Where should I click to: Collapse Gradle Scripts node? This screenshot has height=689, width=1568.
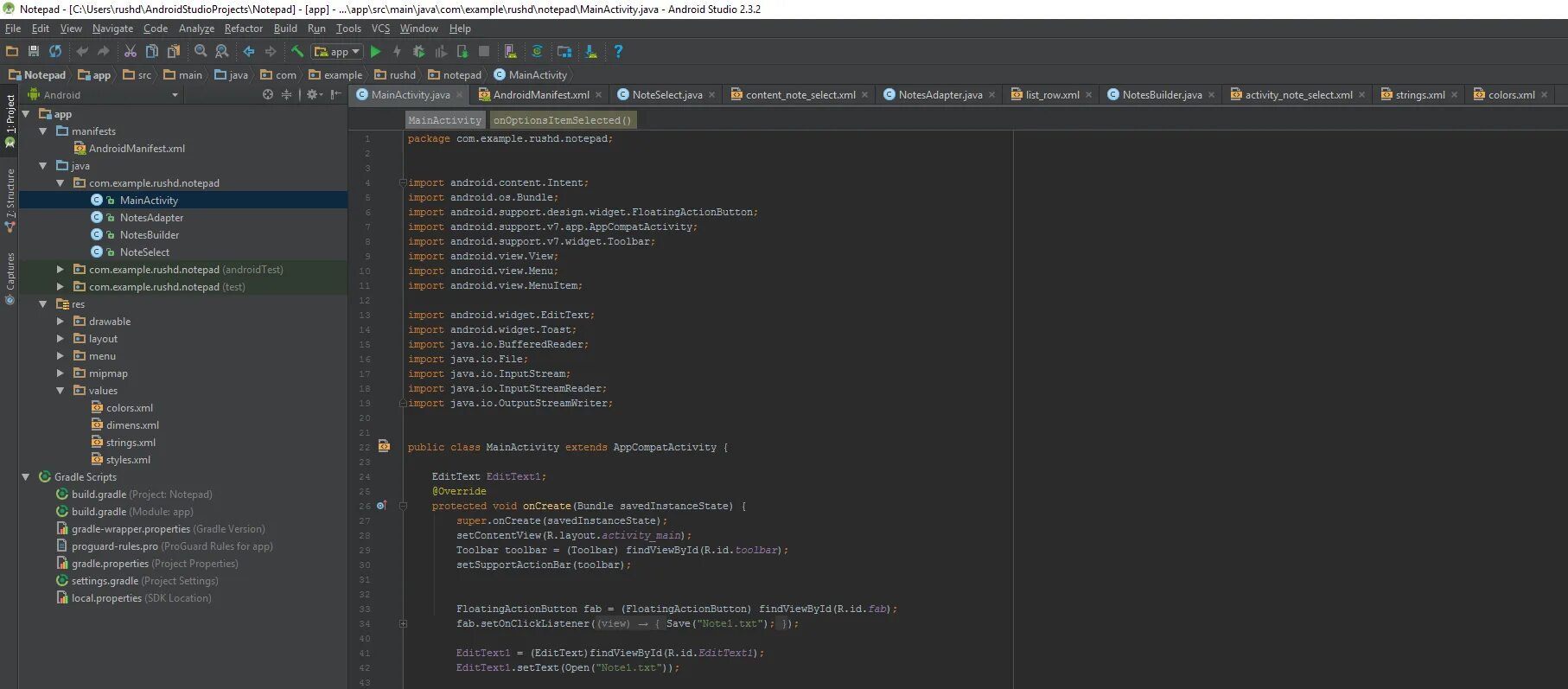click(x=26, y=477)
